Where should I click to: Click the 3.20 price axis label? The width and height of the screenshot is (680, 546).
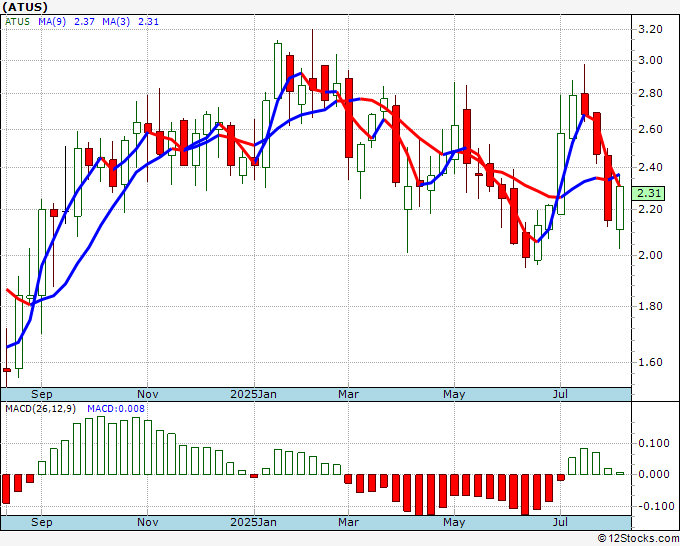tap(650, 29)
